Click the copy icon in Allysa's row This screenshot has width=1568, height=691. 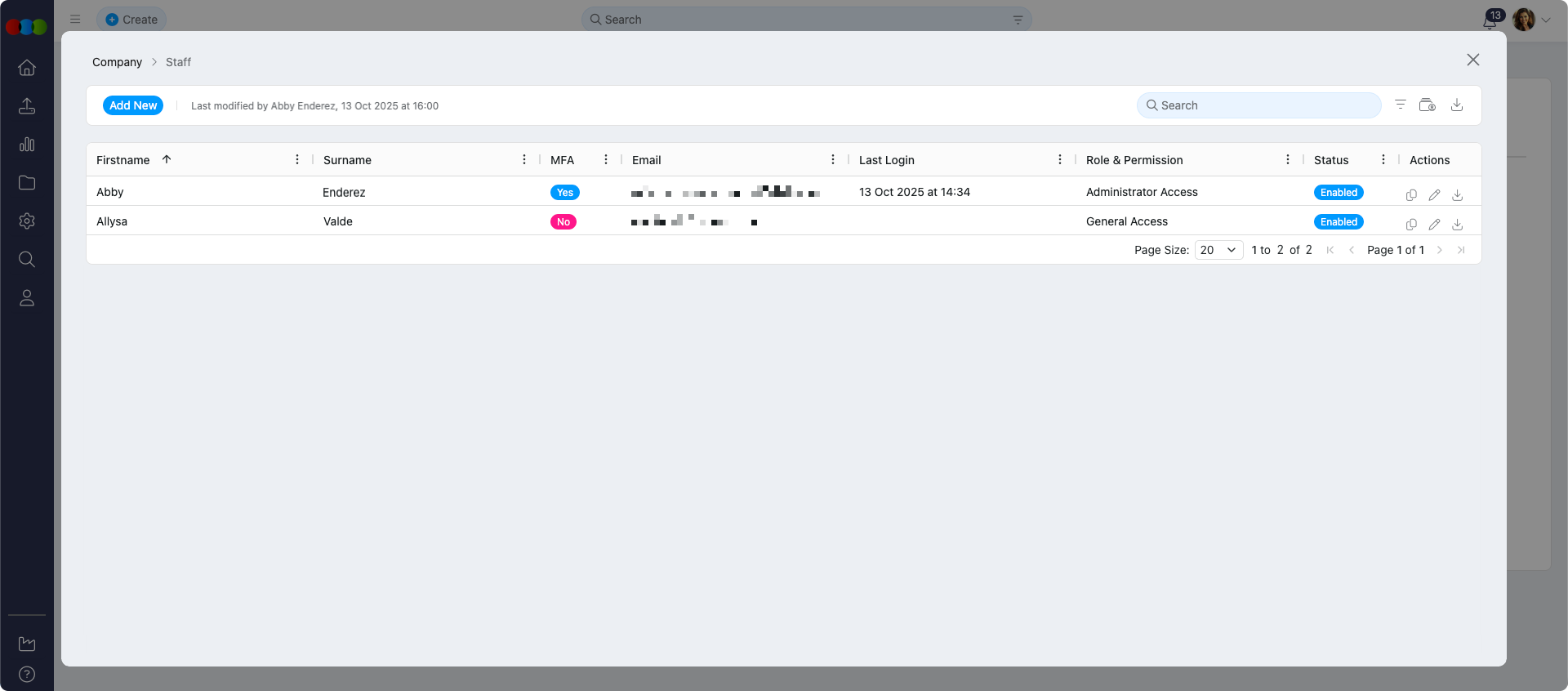(1411, 224)
